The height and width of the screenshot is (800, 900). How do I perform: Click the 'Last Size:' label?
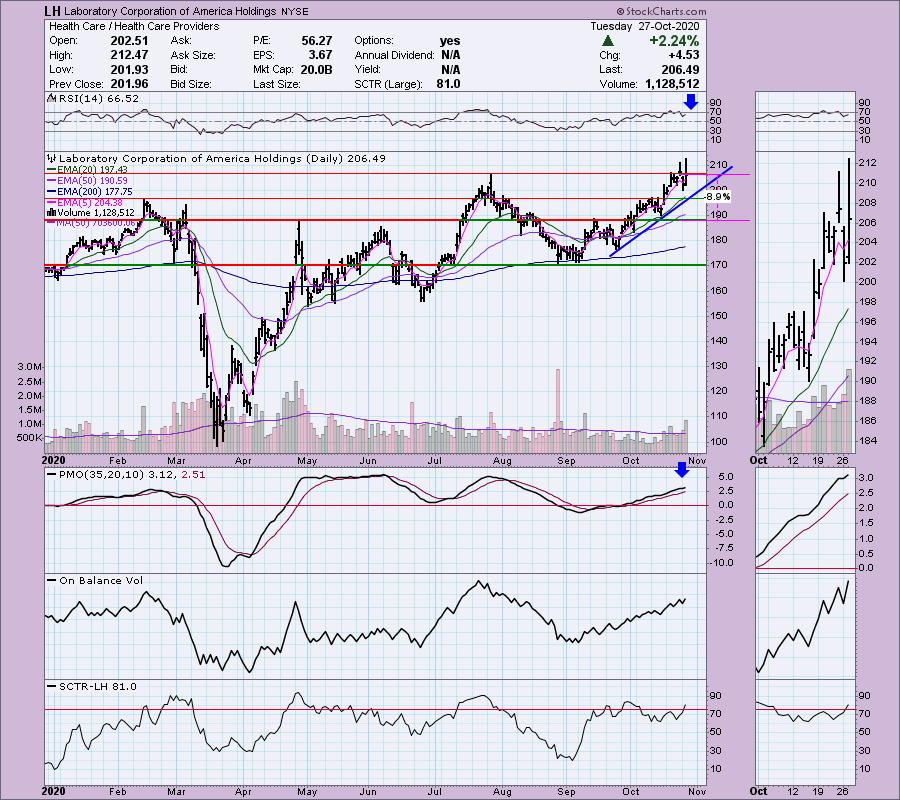[277, 84]
